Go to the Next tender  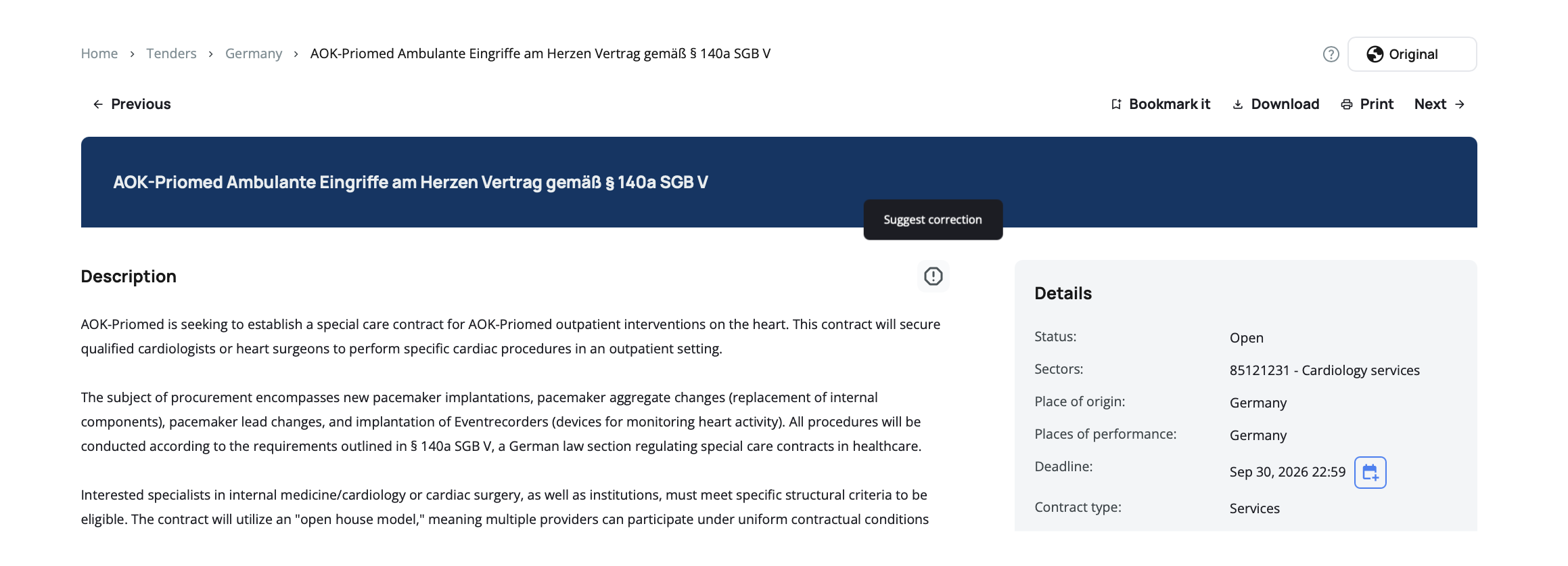[x=1430, y=104]
